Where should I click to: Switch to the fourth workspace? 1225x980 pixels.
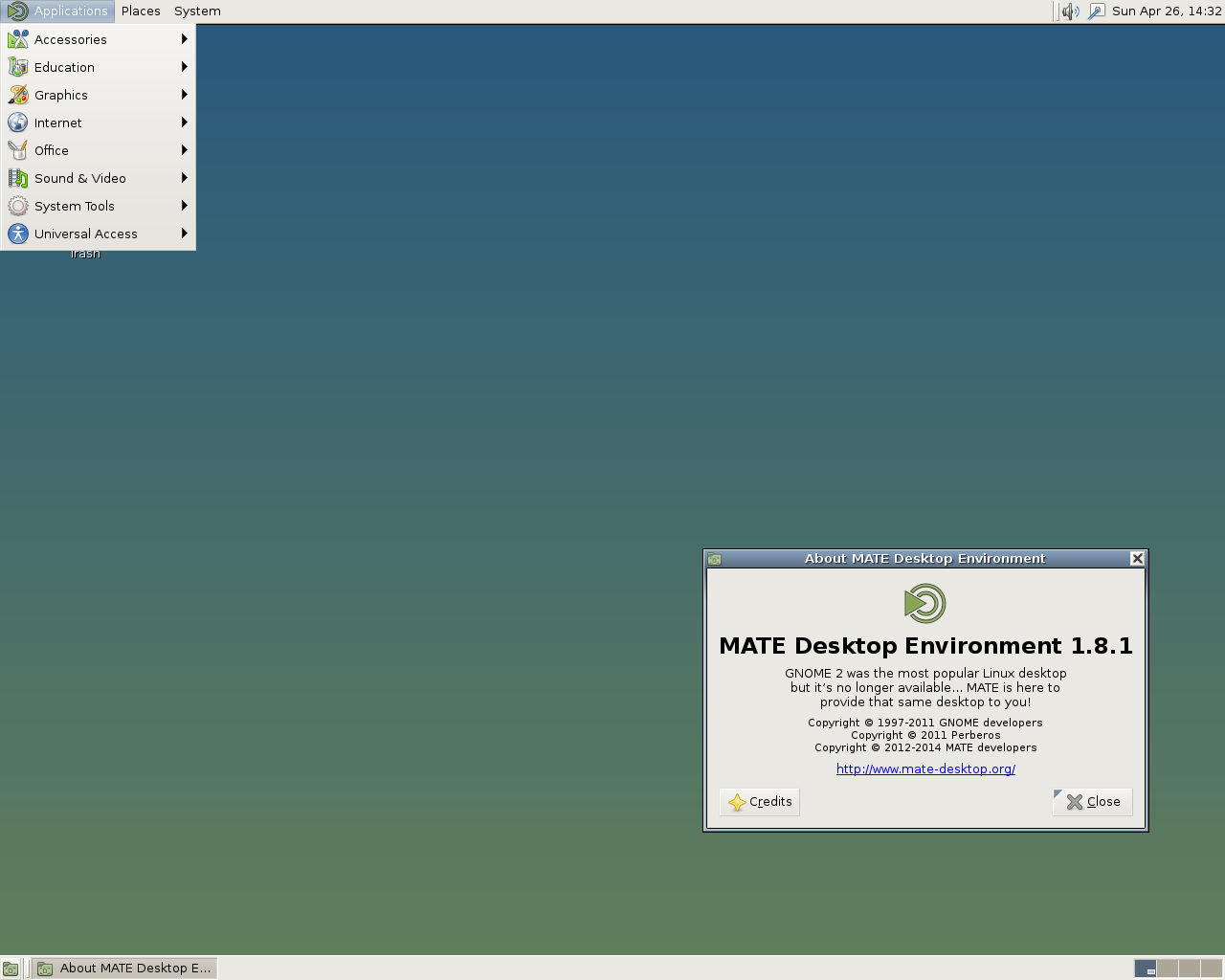pos(1212,969)
